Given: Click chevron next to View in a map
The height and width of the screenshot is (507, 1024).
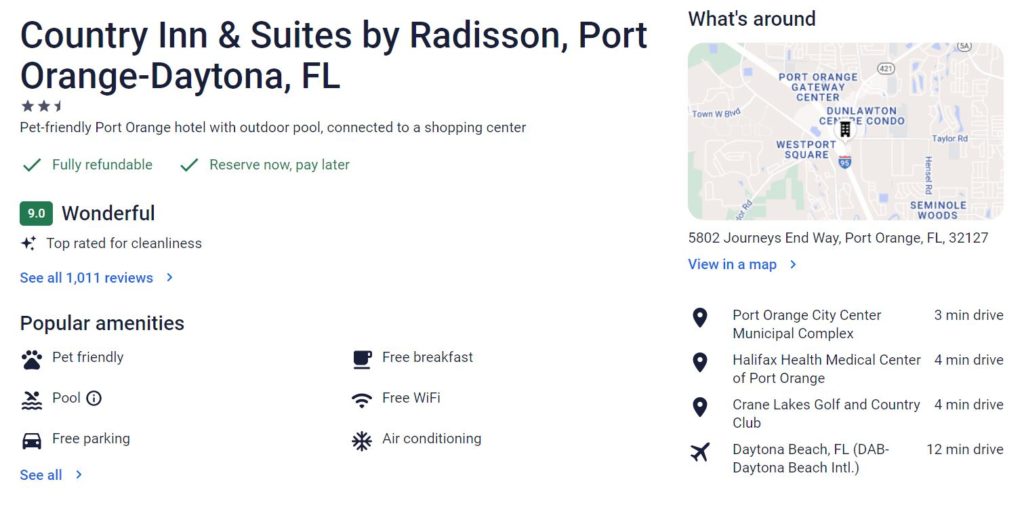Looking at the screenshot, I should (x=793, y=265).
